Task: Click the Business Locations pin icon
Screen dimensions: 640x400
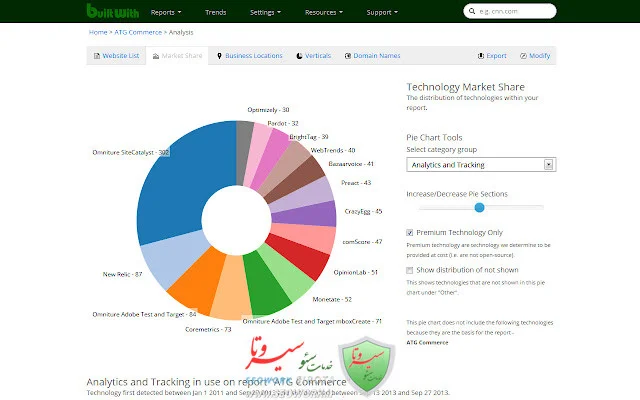Action: point(218,56)
